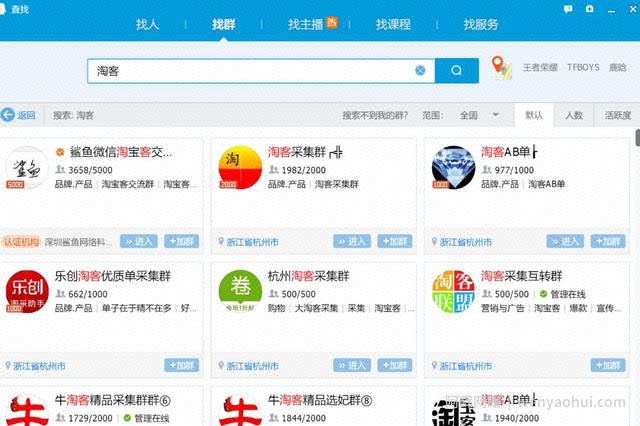Clear the search text with the X icon
This screenshot has width=640, height=426.
420,71
